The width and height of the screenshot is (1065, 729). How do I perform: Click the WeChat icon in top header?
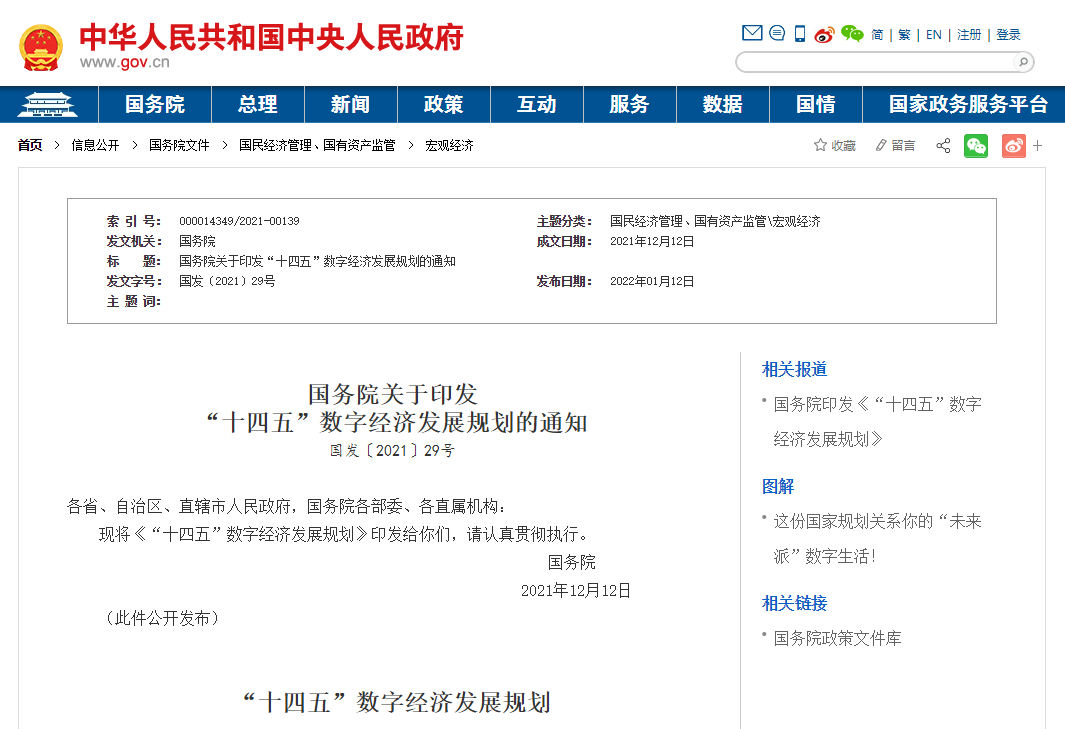point(852,34)
